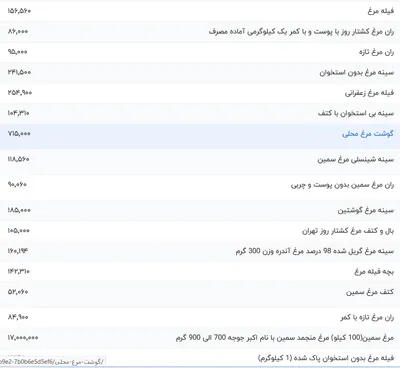This screenshot has height=368, width=400.
Task: Click the price ۹۰,۰۶۰
Action: coord(17,184)
